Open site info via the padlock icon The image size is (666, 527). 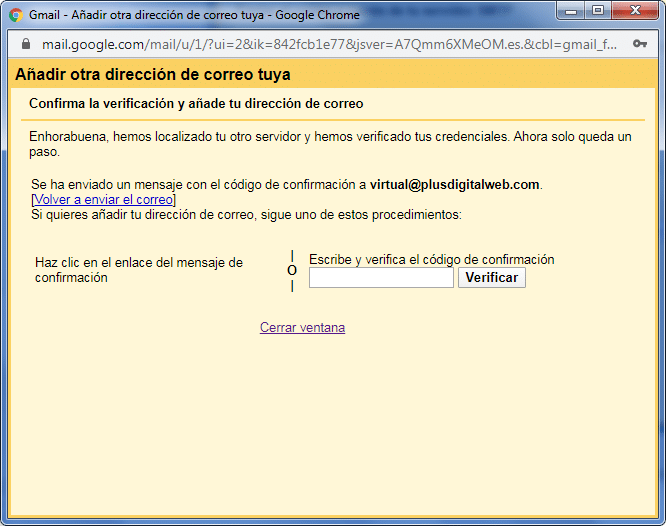[x=25, y=45]
